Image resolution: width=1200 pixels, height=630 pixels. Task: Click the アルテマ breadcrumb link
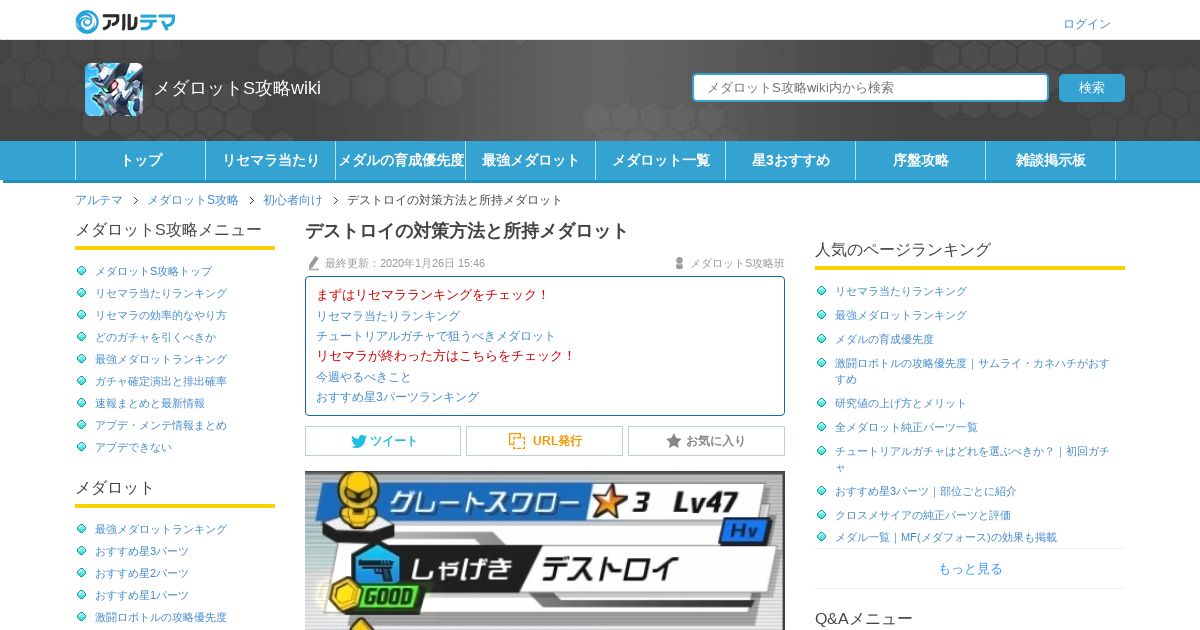click(x=99, y=200)
